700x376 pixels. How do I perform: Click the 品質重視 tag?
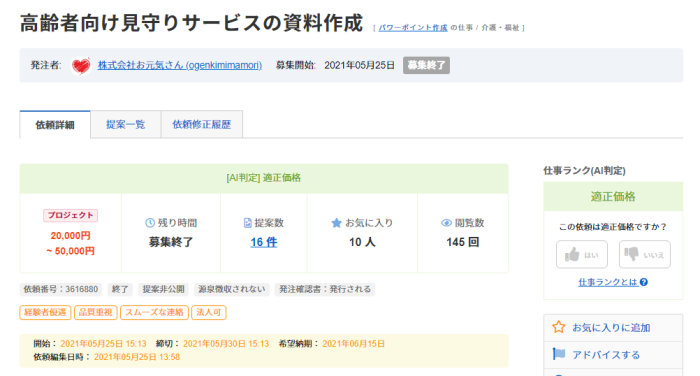tap(95, 312)
